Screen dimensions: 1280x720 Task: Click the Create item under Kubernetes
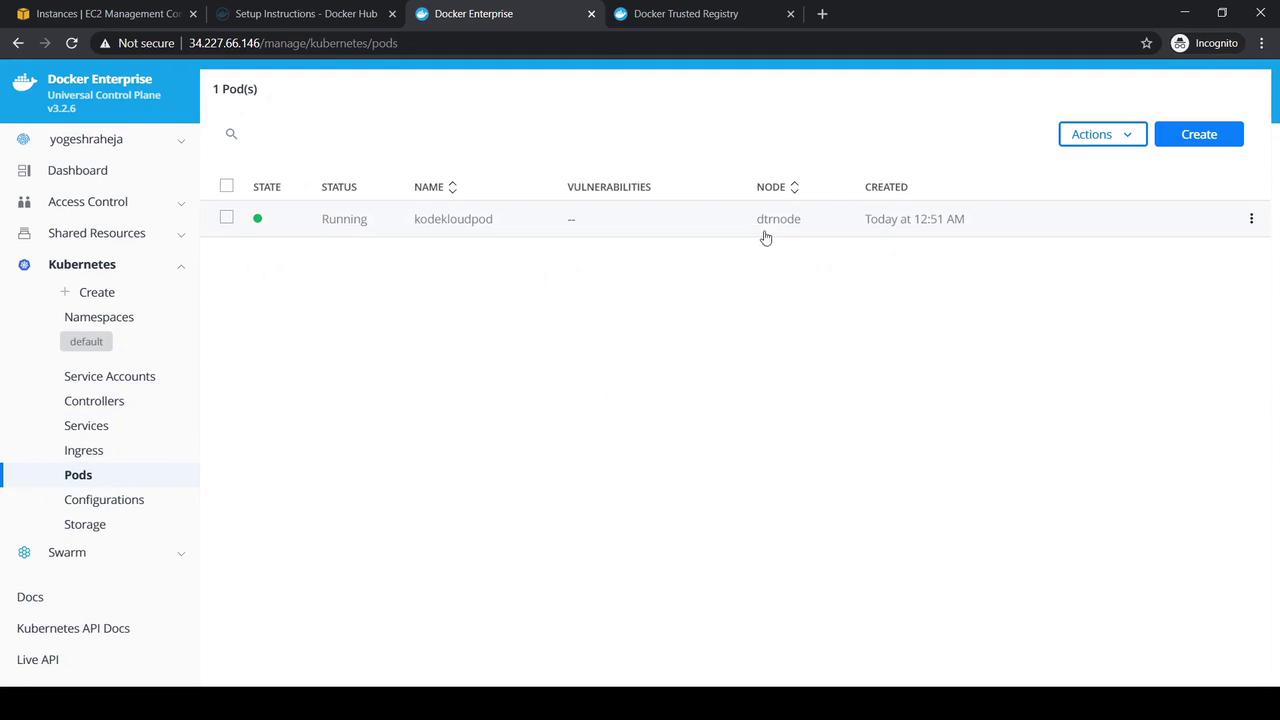[97, 292]
